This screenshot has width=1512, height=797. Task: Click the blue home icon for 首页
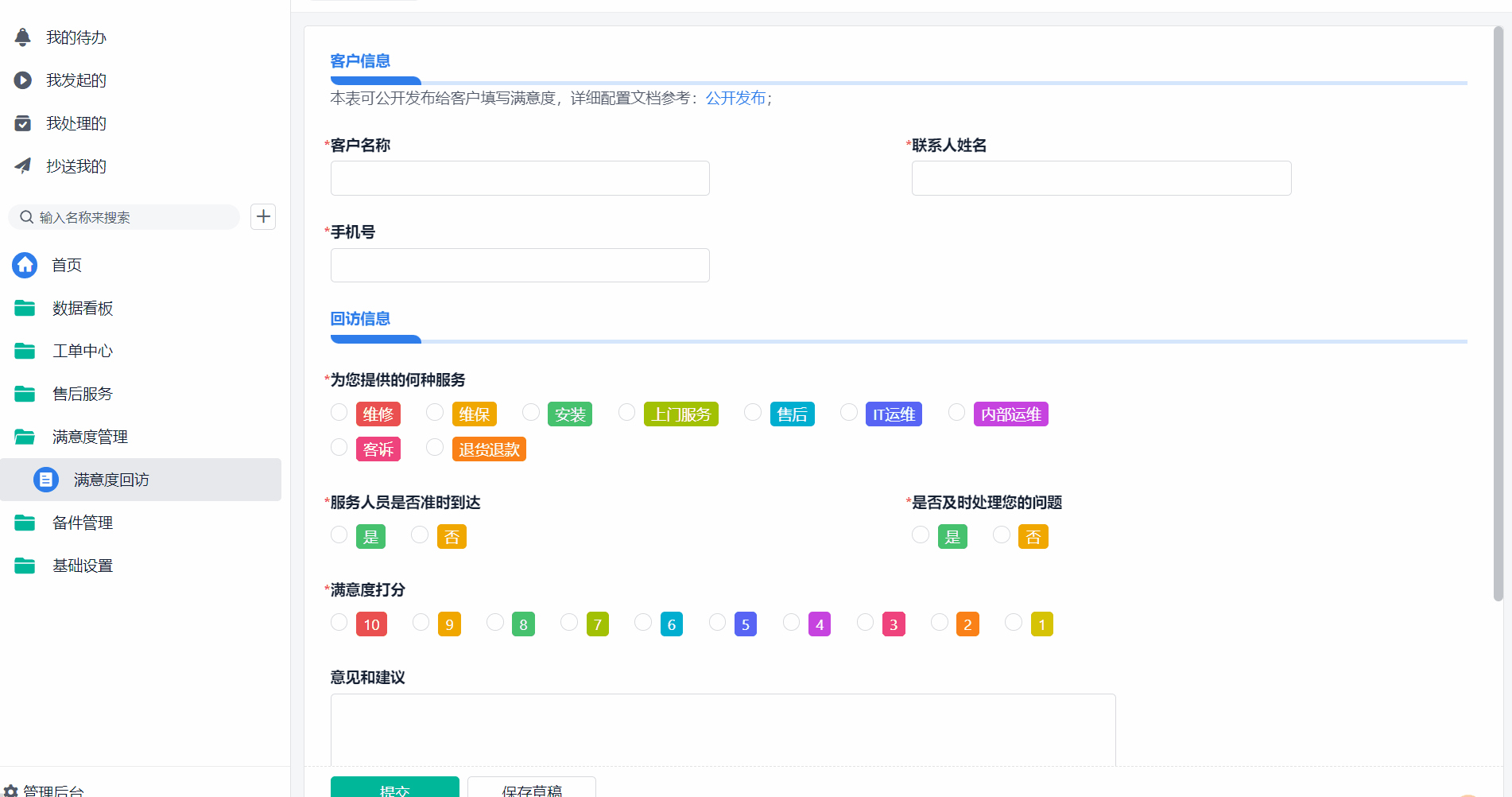25,265
